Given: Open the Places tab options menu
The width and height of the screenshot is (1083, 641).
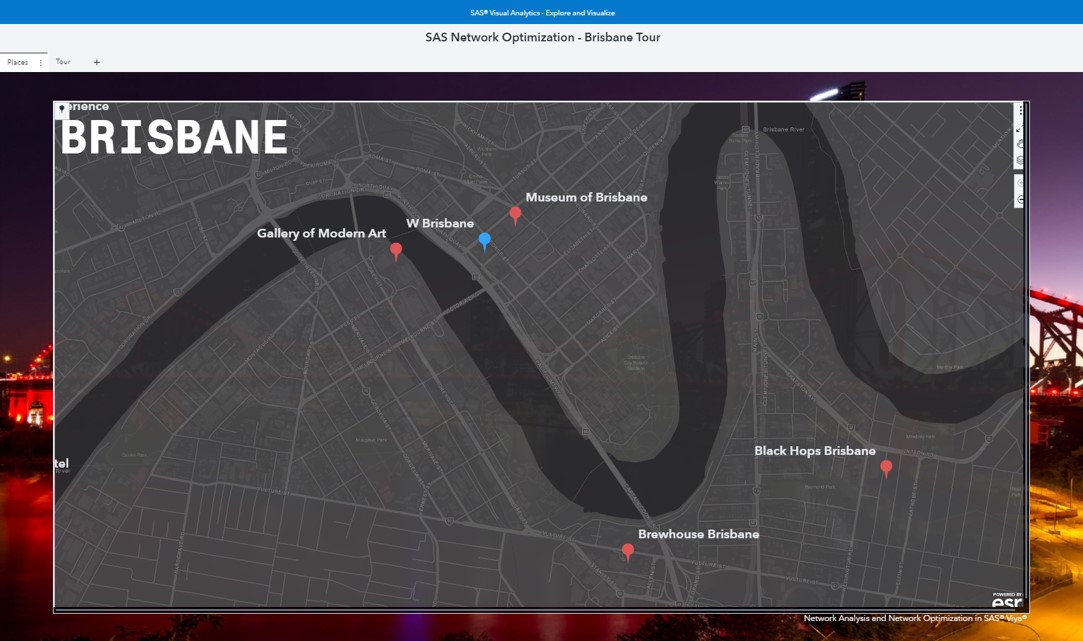Looking at the screenshot, I should [x=41, y=63].
